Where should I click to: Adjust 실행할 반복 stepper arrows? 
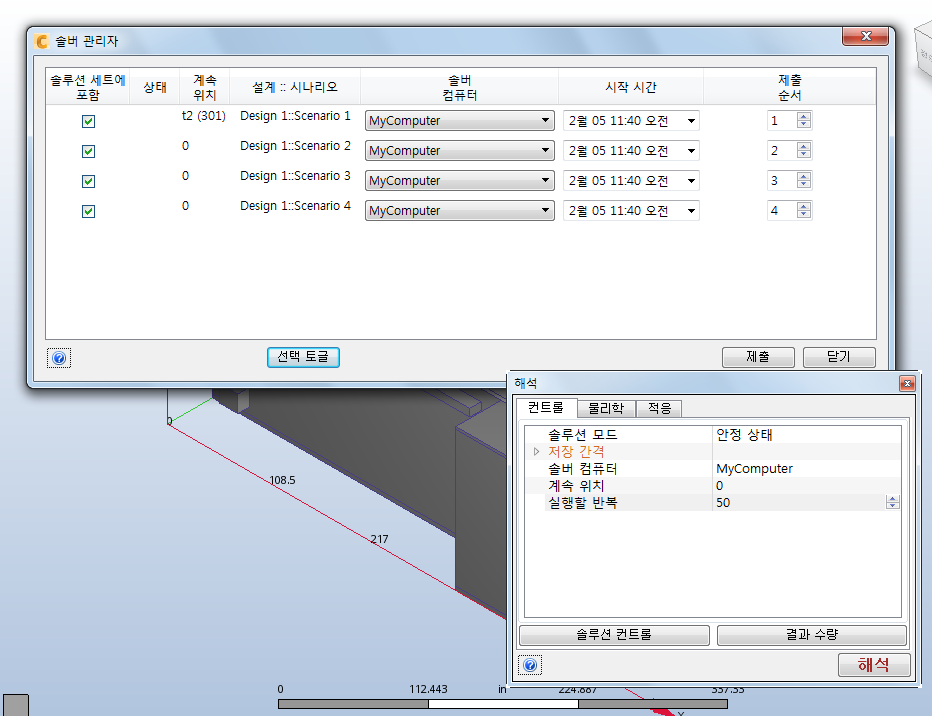[x=892, y=503]
